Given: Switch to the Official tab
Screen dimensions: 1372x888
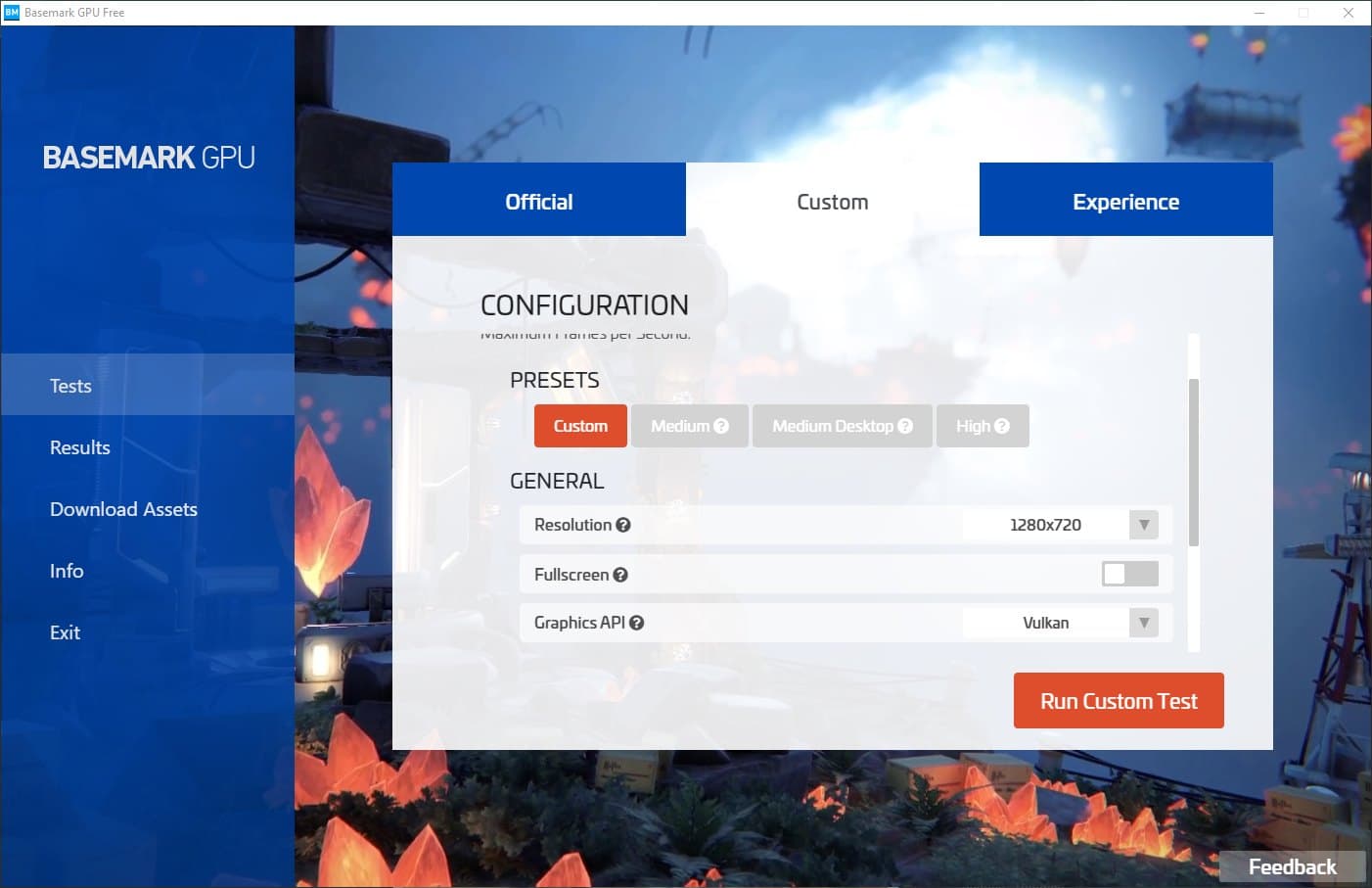Looking at the screenshot, I should 538,200.
